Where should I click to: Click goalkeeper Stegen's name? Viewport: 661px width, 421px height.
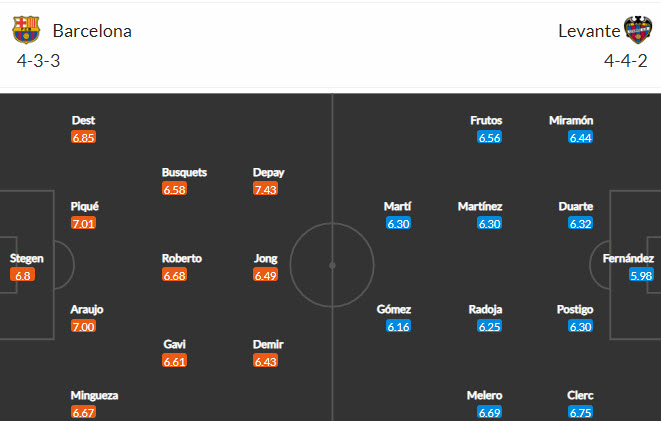point(27,258)
